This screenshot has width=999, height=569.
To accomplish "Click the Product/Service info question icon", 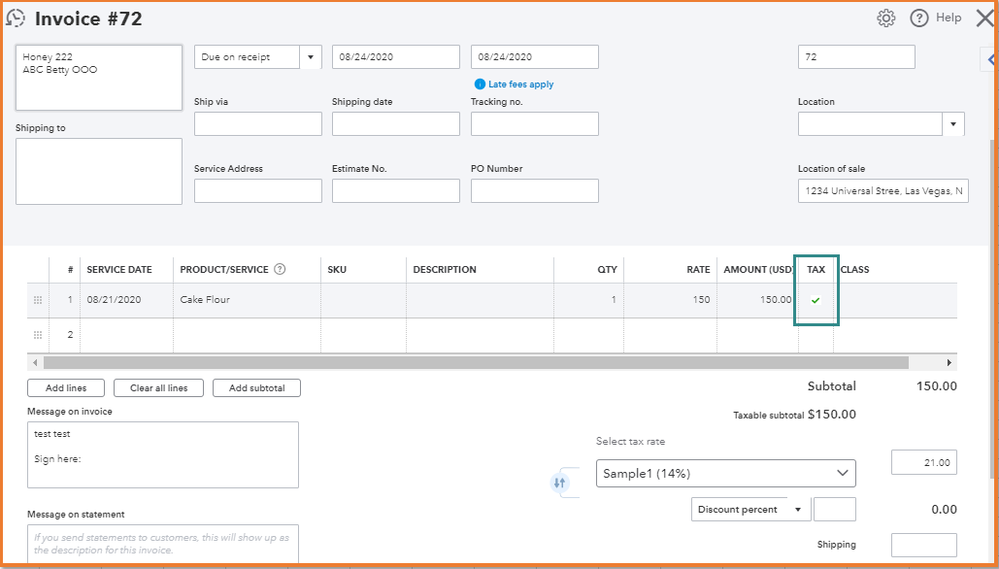I will tap(279, 269).
